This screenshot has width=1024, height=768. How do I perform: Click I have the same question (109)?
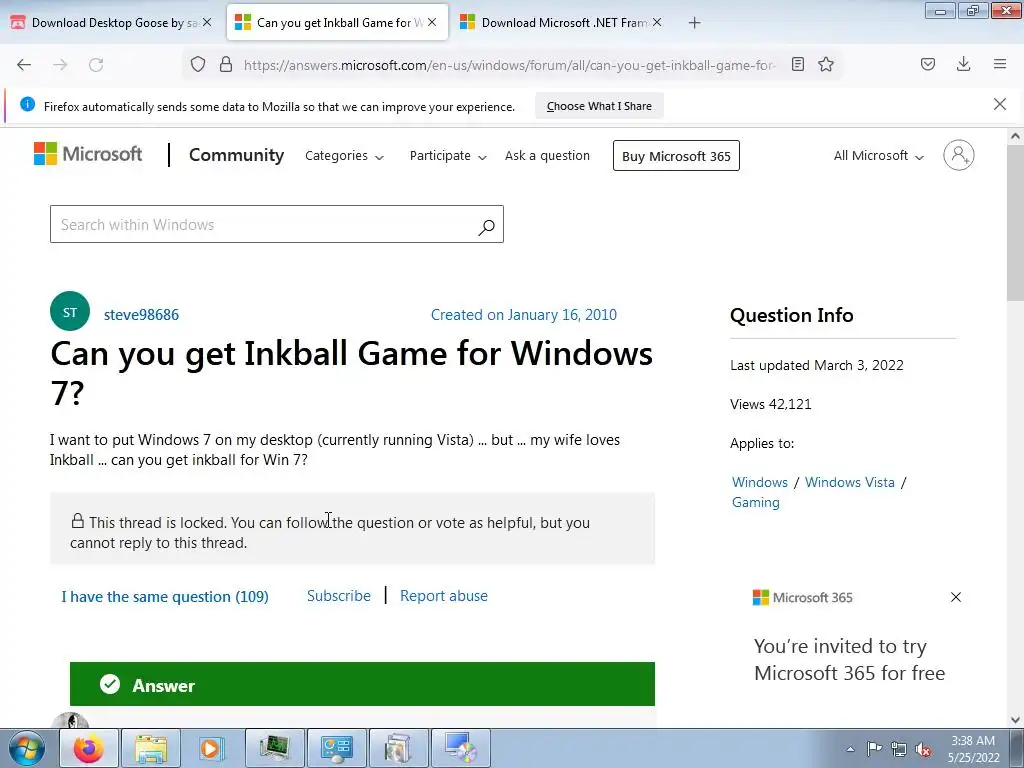point(165,597)
